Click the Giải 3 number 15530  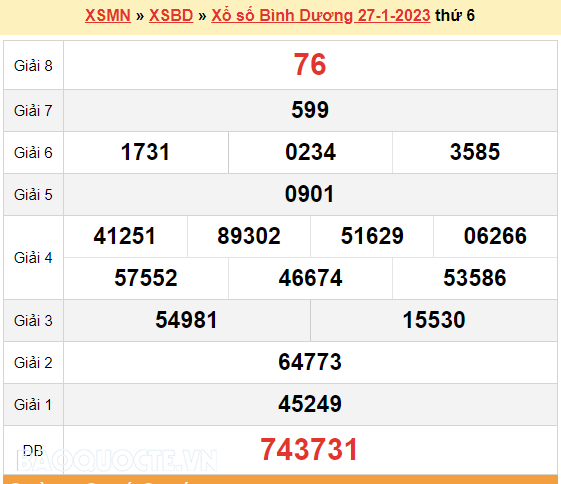434,320
